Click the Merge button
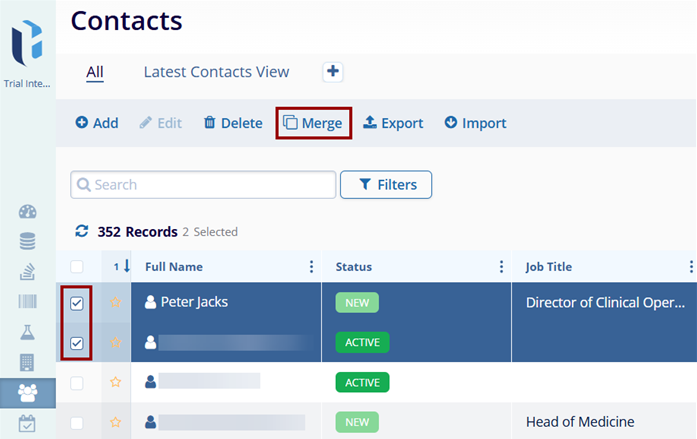697x439 pixels. (x=313, y=123)
